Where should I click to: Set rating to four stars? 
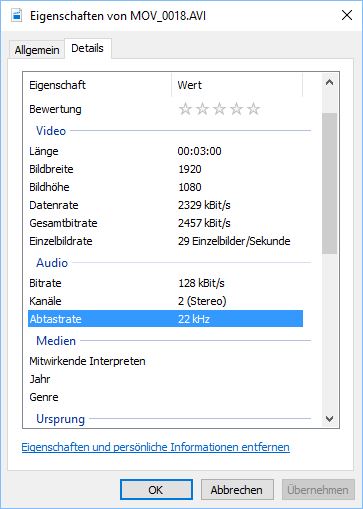point(236,109)
